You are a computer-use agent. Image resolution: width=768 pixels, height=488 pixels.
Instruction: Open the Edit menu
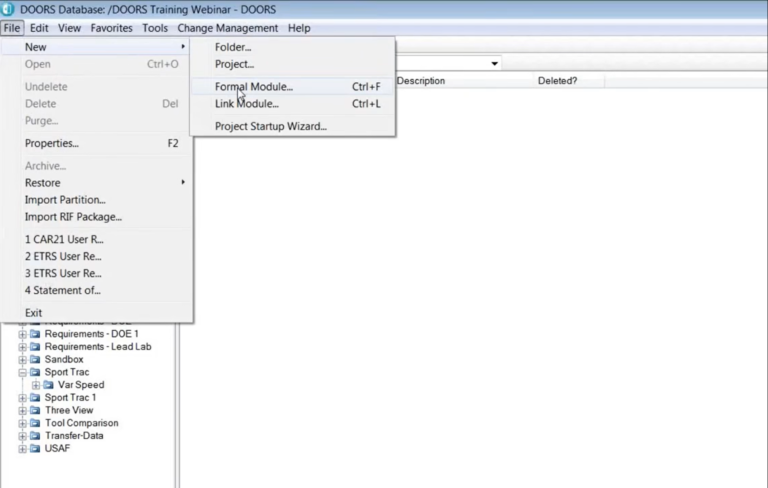pos(39,28)
